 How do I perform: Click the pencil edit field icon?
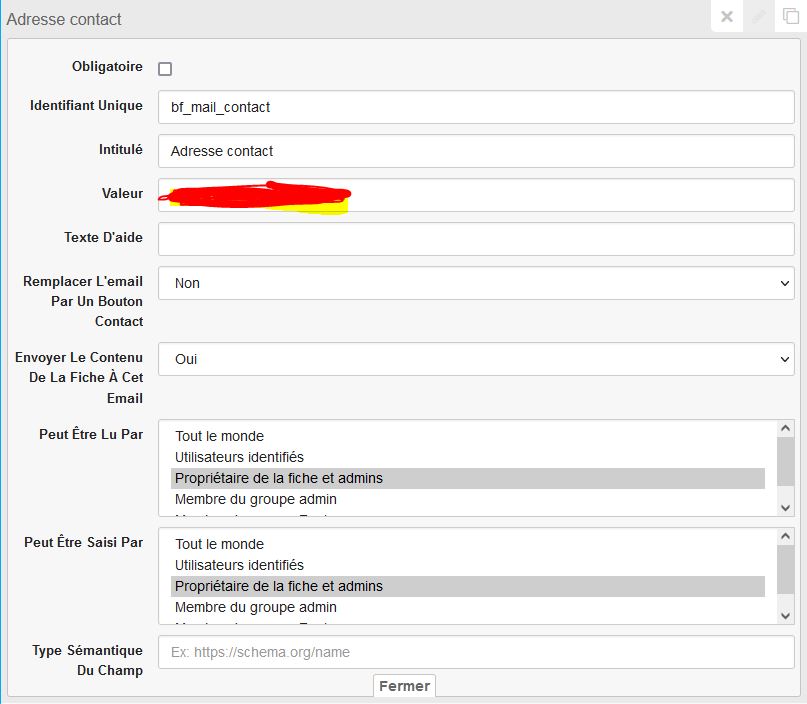point(759,17)
